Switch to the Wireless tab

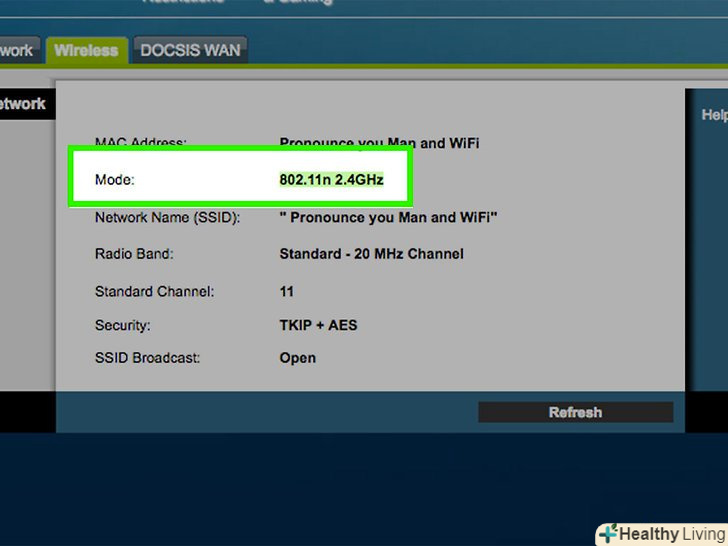point(86,50)
